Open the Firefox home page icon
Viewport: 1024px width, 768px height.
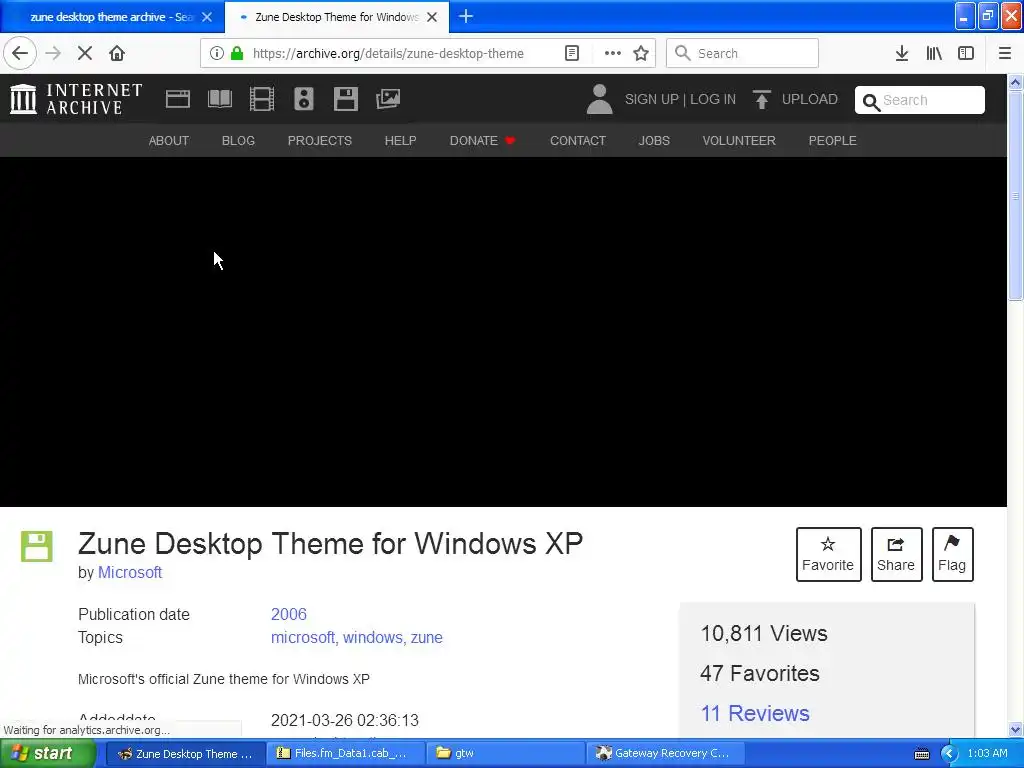(x=117, y=54)
